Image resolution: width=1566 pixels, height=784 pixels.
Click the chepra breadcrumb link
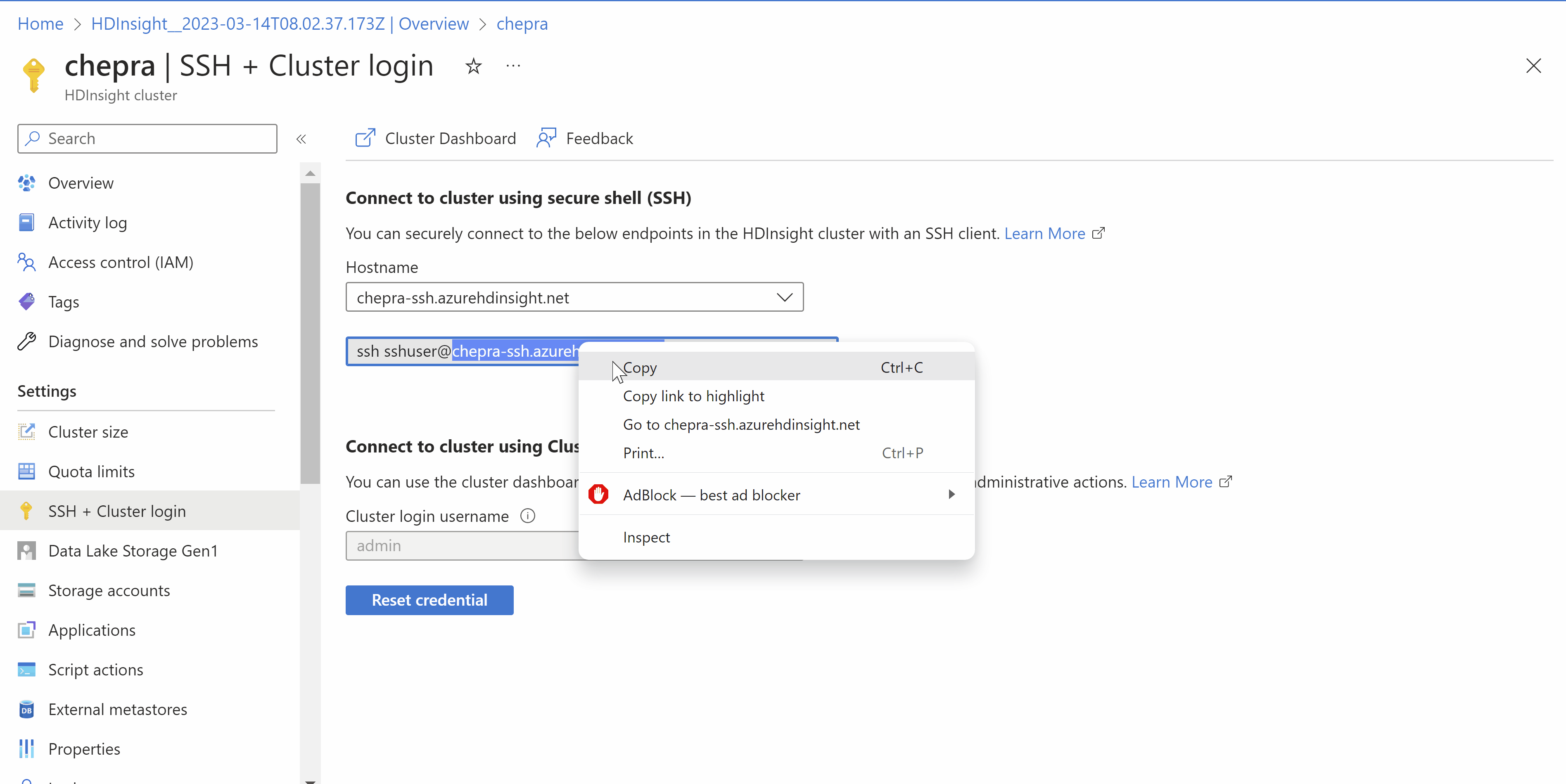522,24
